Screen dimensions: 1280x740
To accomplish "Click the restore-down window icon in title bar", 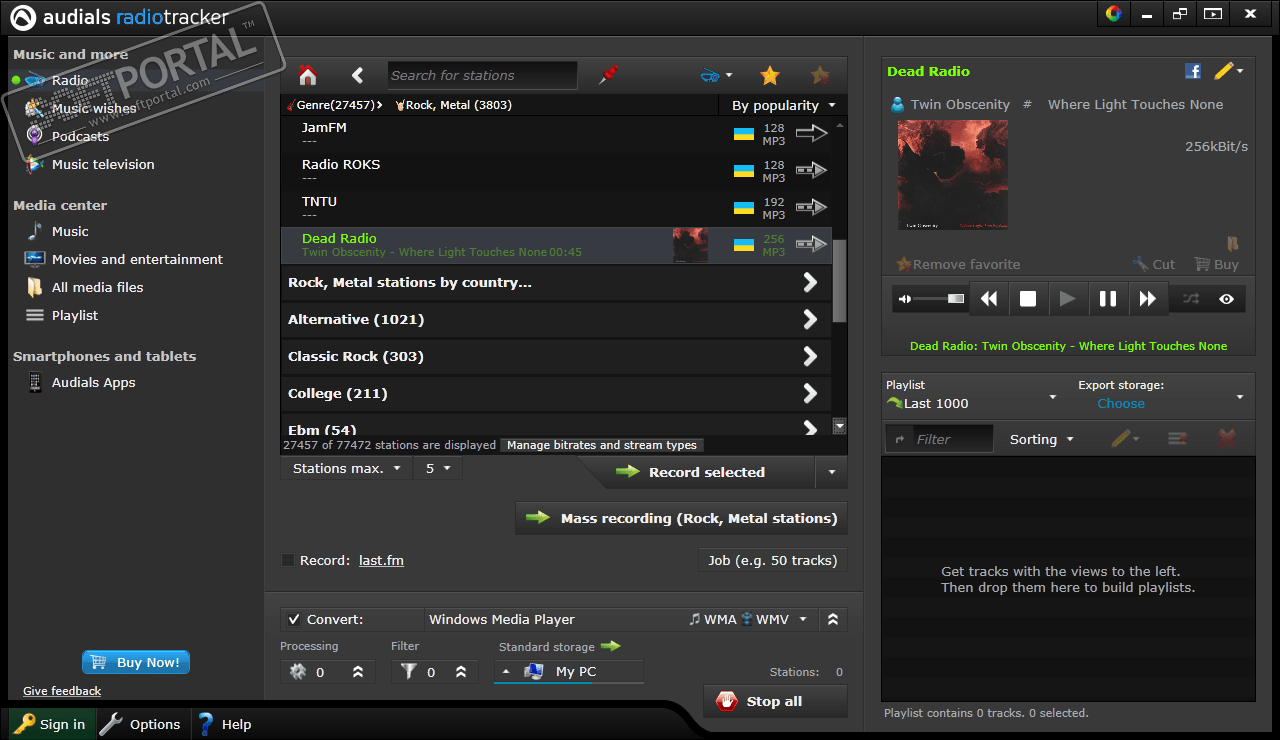I will 1180,14.
